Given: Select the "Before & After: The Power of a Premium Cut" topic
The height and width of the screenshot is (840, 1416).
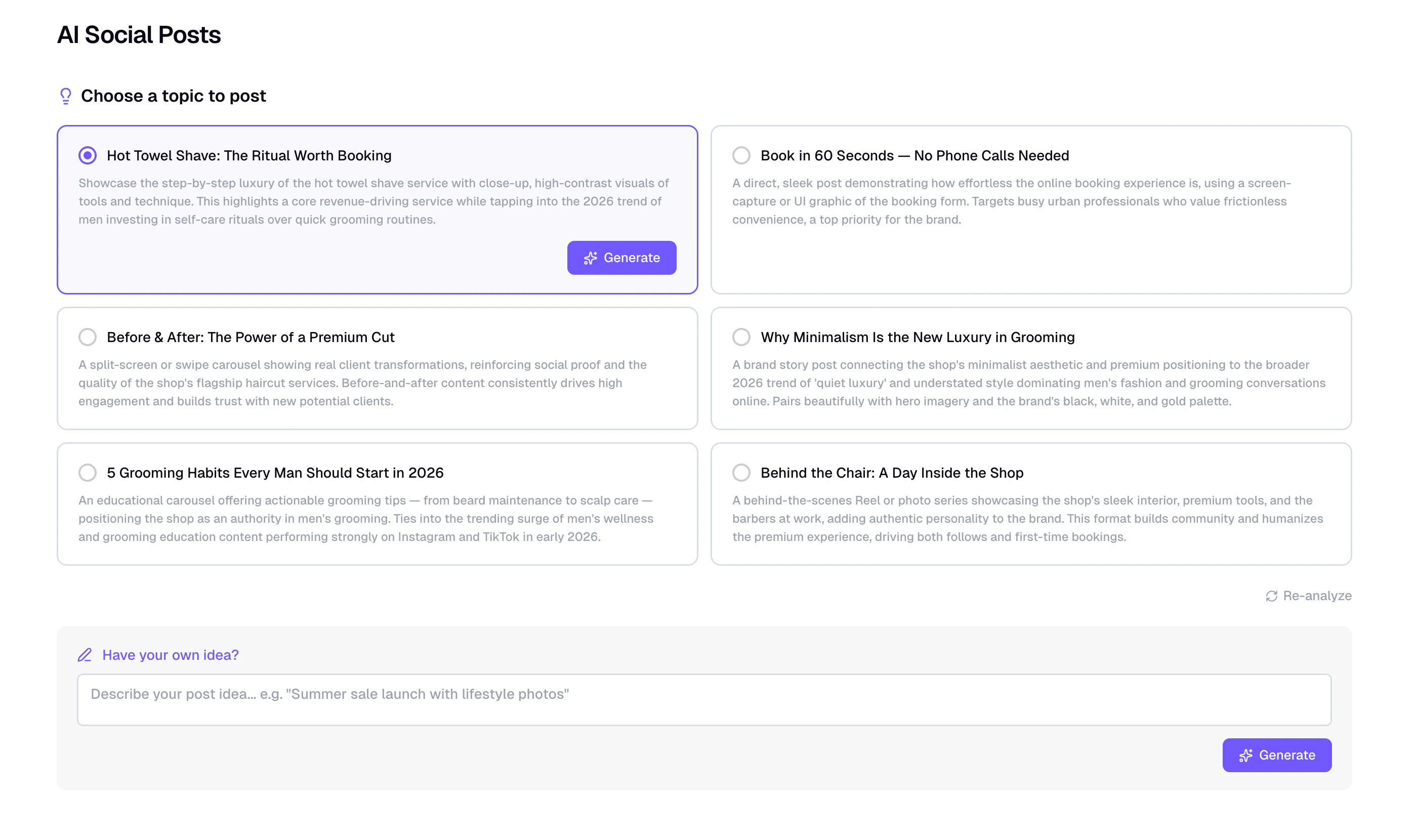Looking at the screenshot, I should 88,337.
